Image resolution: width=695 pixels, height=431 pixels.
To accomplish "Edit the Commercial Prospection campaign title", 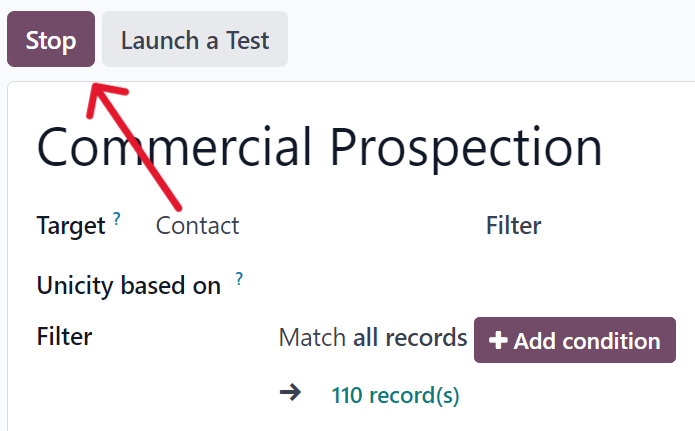I will 320,148.
